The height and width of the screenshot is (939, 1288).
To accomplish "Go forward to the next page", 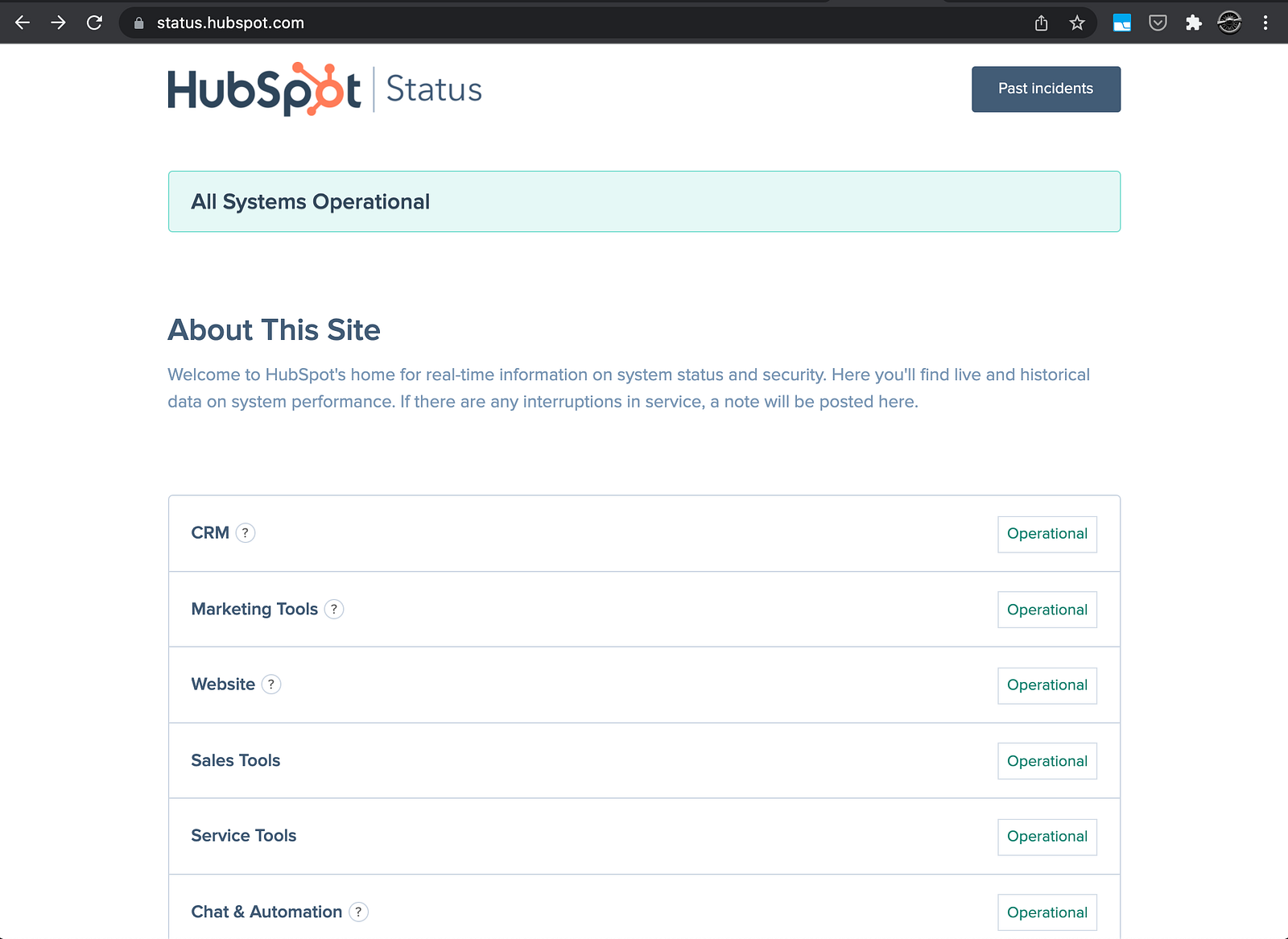I will click(58, 23).
